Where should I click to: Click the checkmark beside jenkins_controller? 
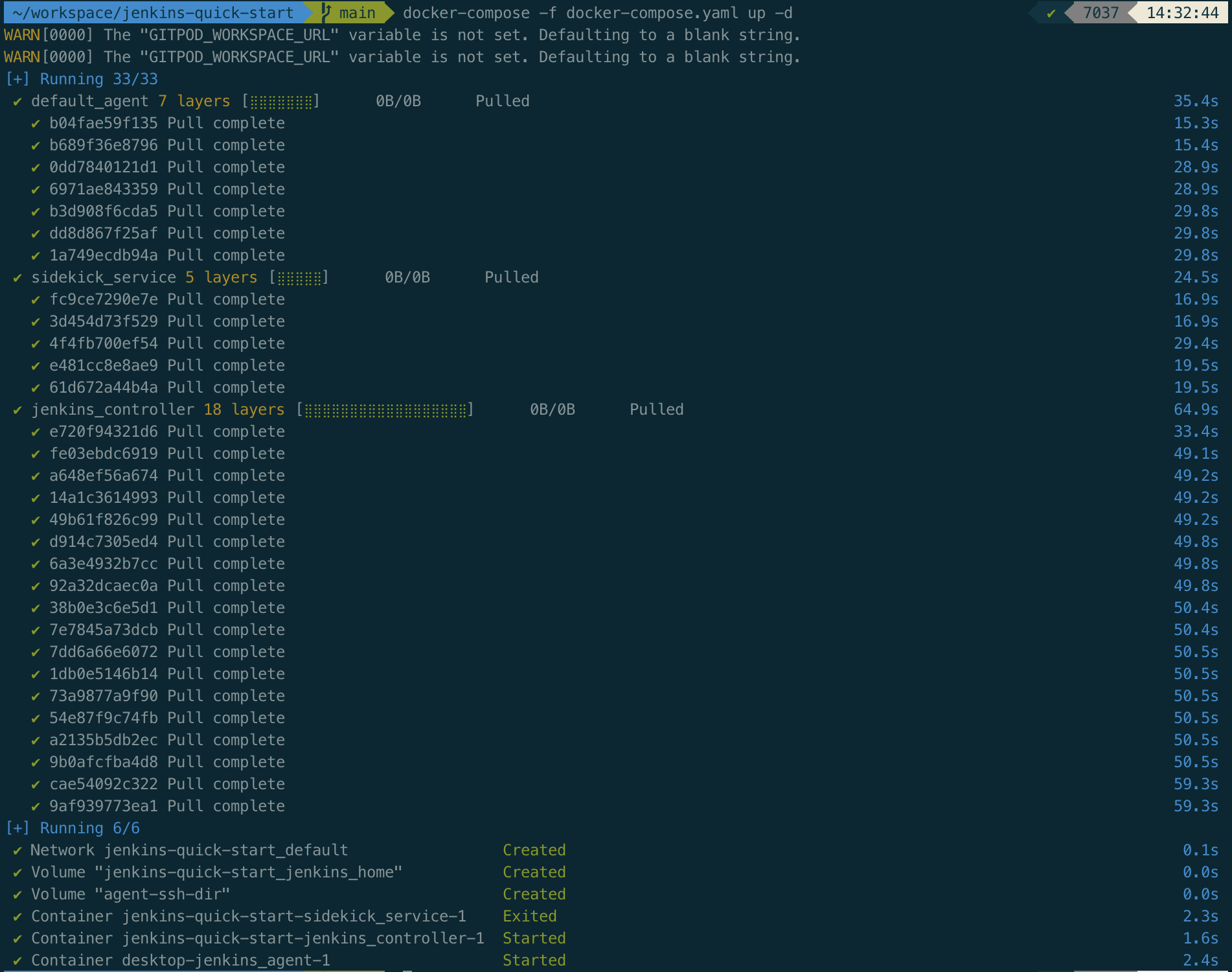tap(17, 410)
